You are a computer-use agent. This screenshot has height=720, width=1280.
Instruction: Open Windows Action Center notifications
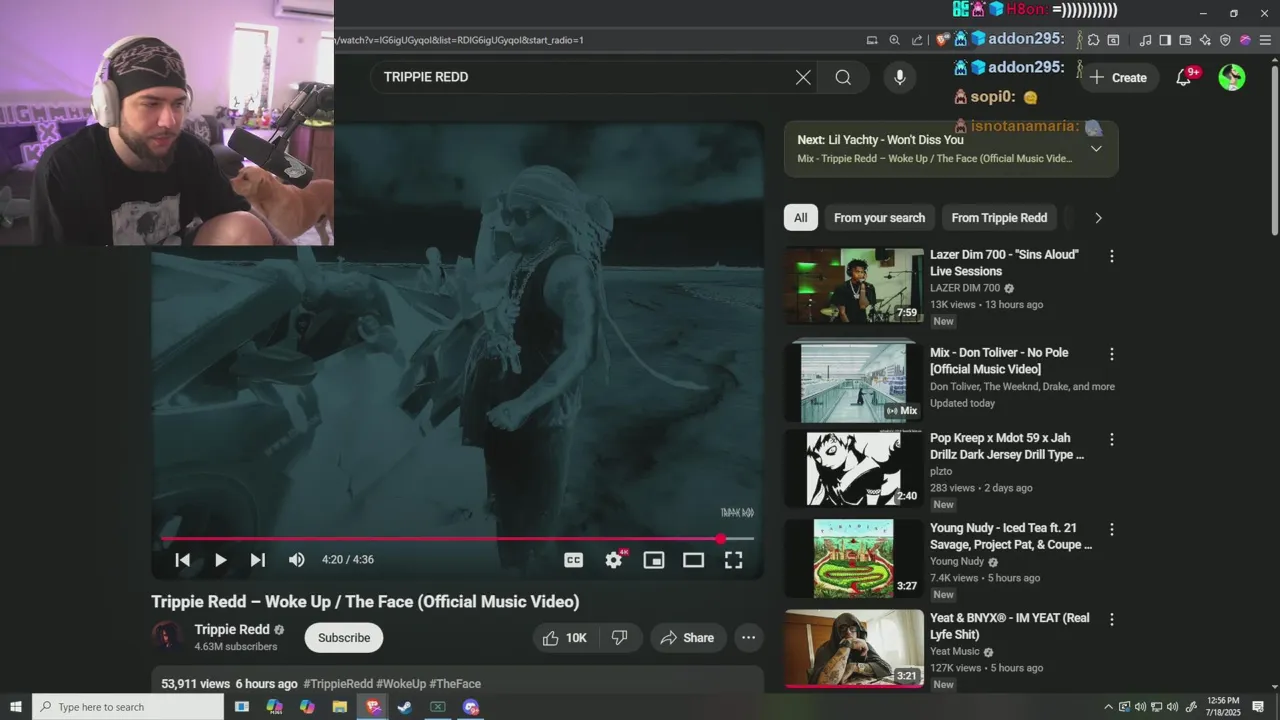1257,707
